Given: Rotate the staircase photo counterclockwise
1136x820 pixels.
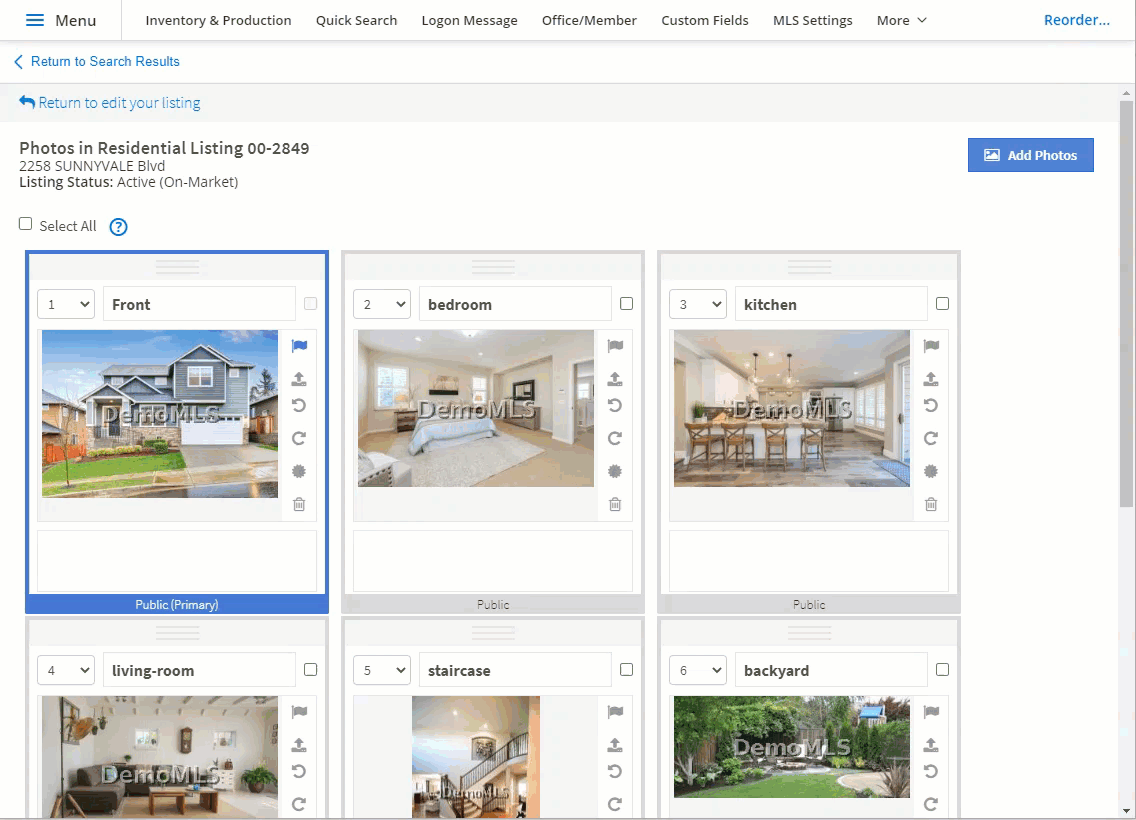Looking at the screenshot, I should [615, 771].
